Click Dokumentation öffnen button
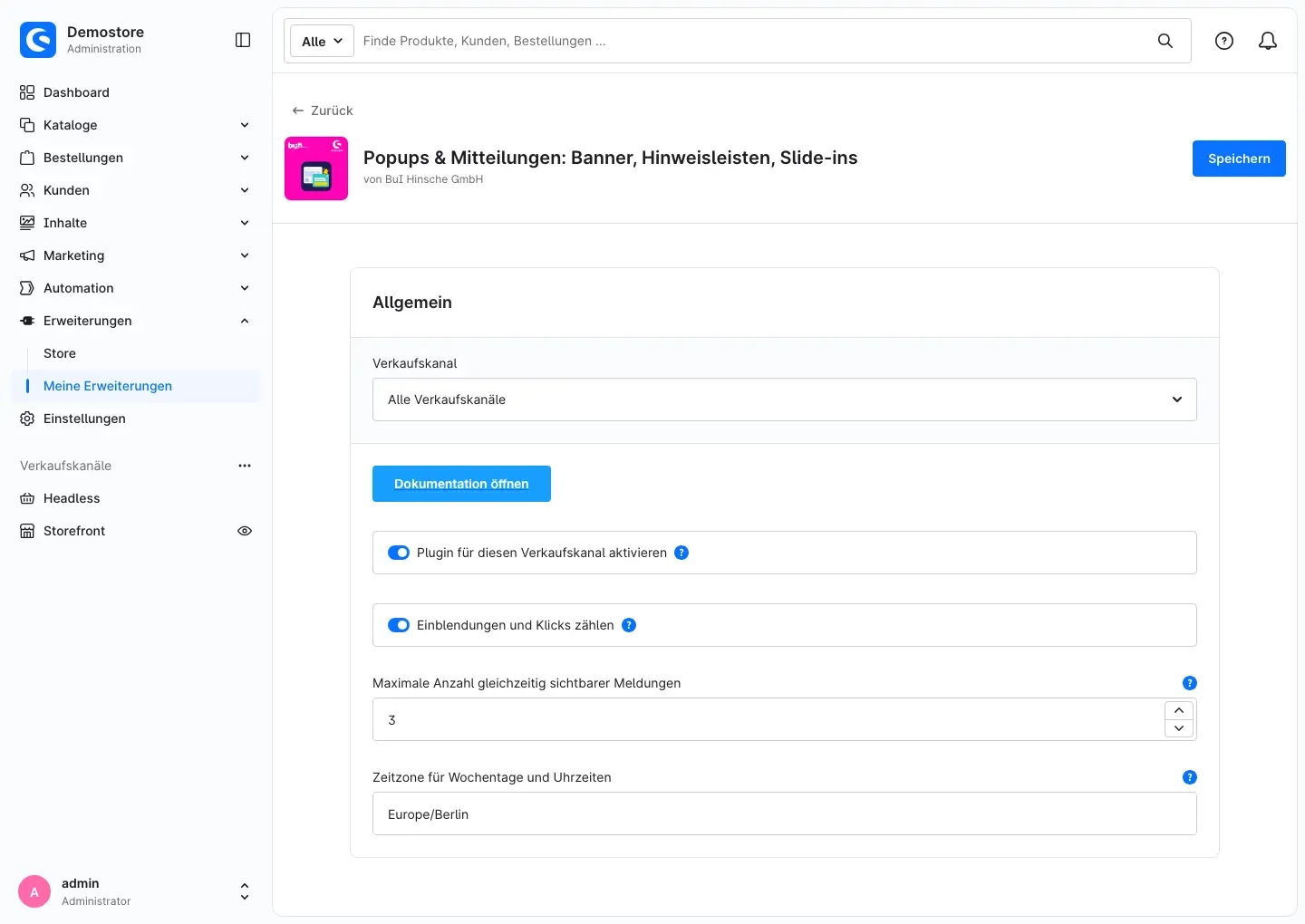This screenshot has height=924, width=1305. [461, 484]
